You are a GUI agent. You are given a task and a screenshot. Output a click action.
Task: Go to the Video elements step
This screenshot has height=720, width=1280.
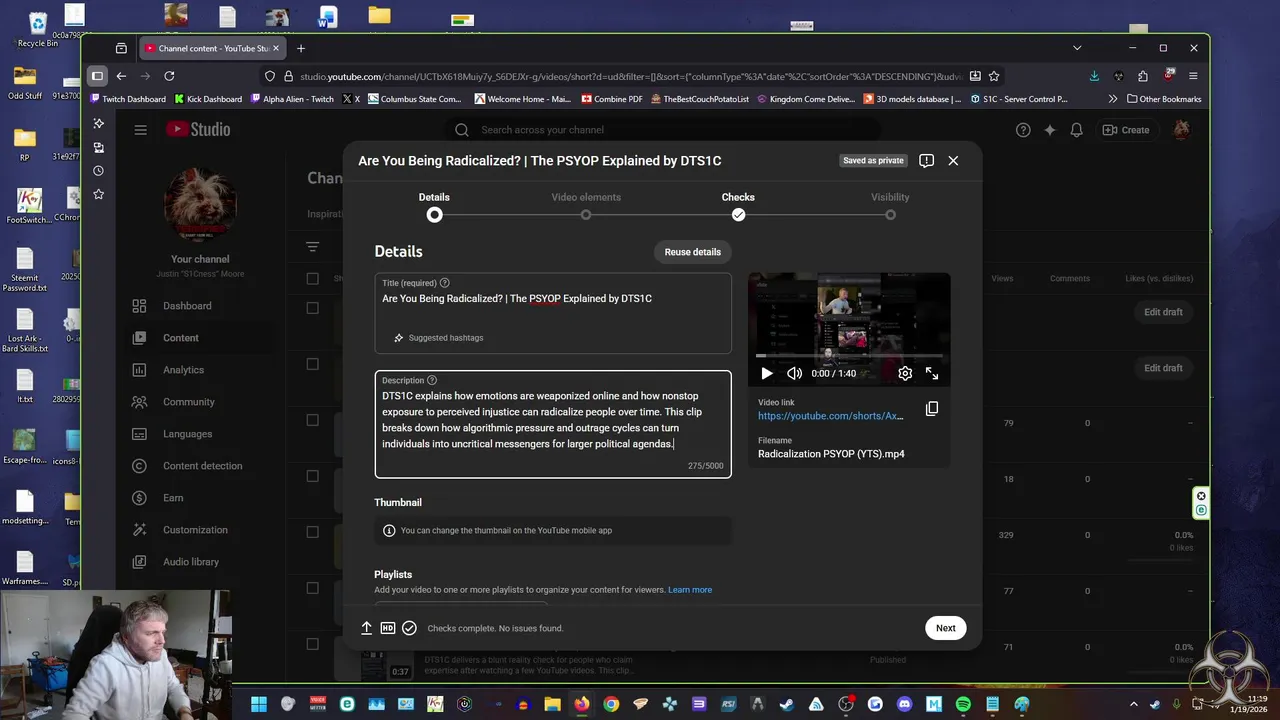[586, 206]
